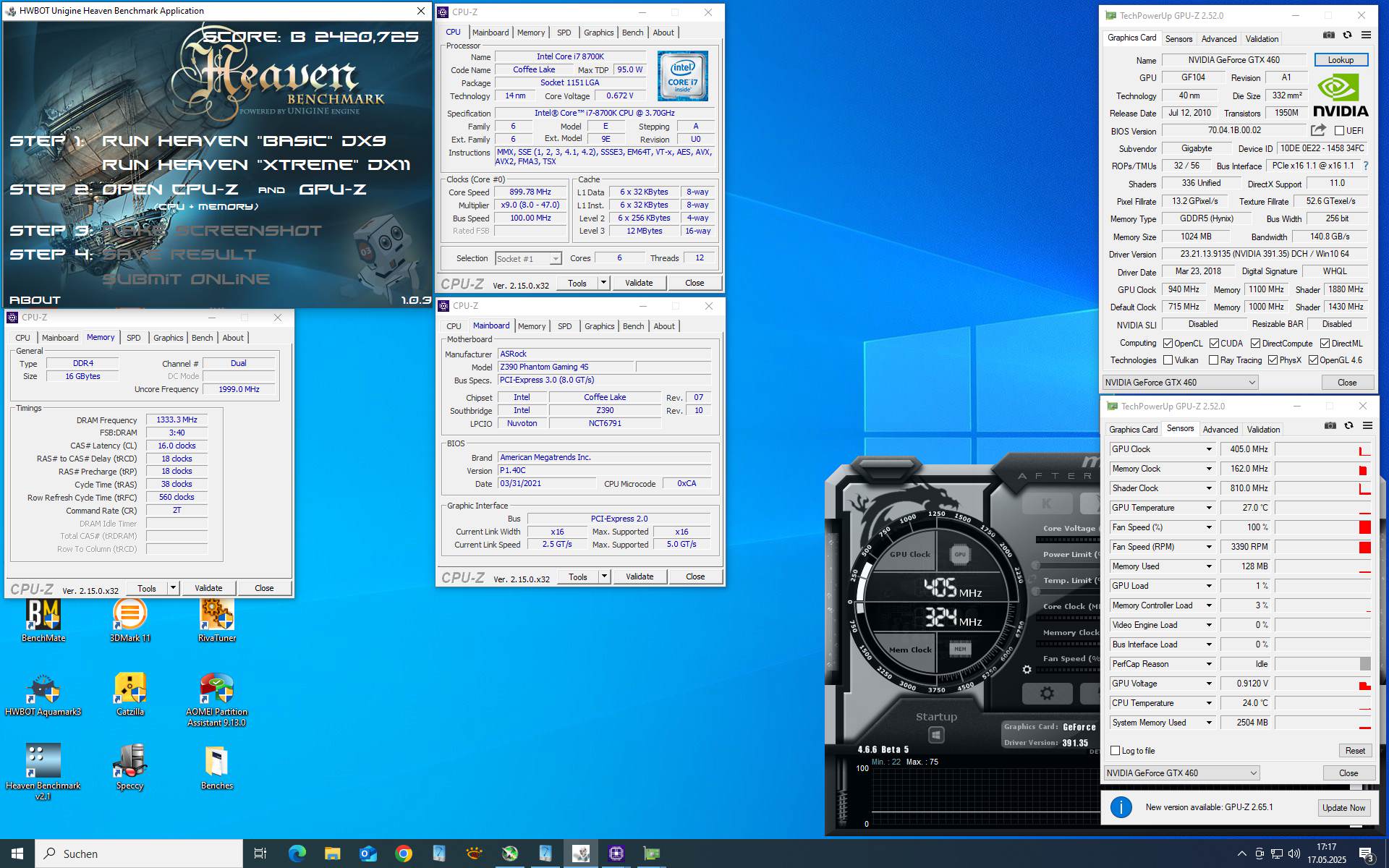This screenshot has height=868, width=1389.
Task: Open MSI Afterburner settings gear button
Action: 1047,694
